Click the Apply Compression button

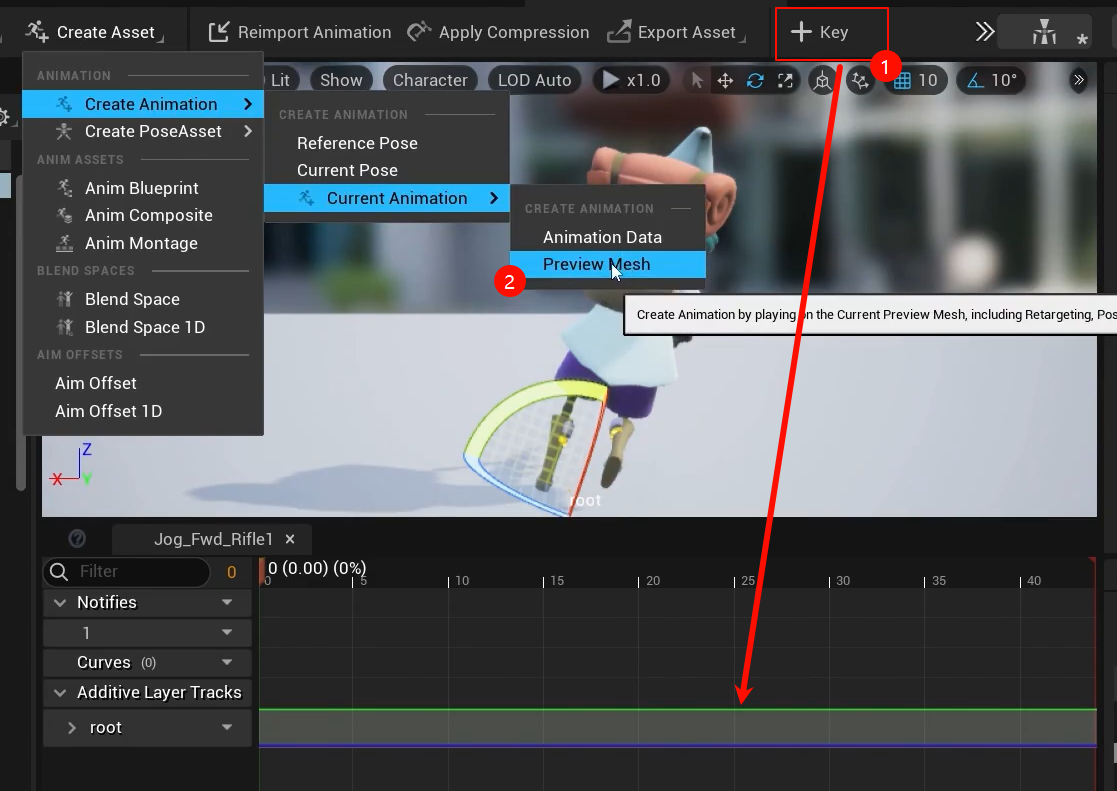(499, 32)
